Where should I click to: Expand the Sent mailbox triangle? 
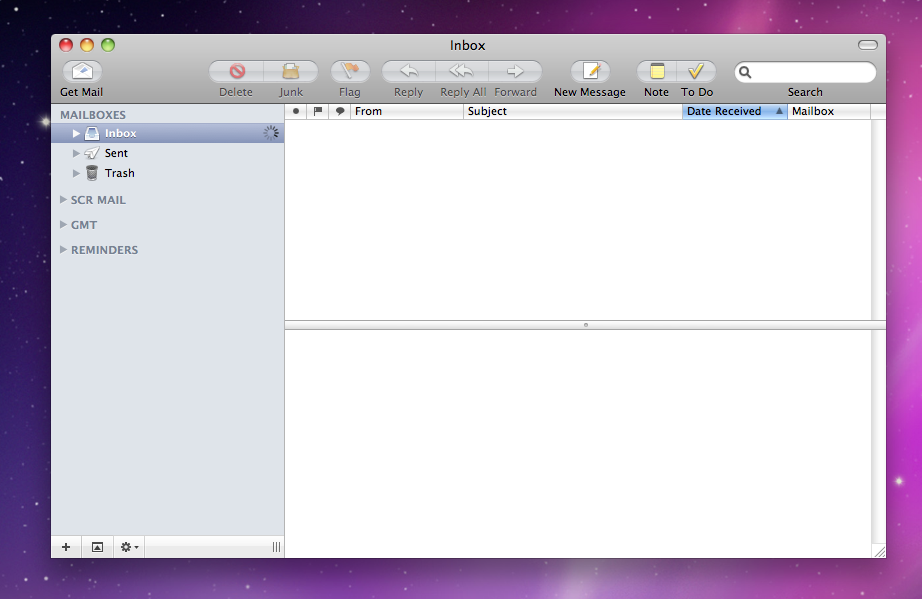tap(77, 153)
